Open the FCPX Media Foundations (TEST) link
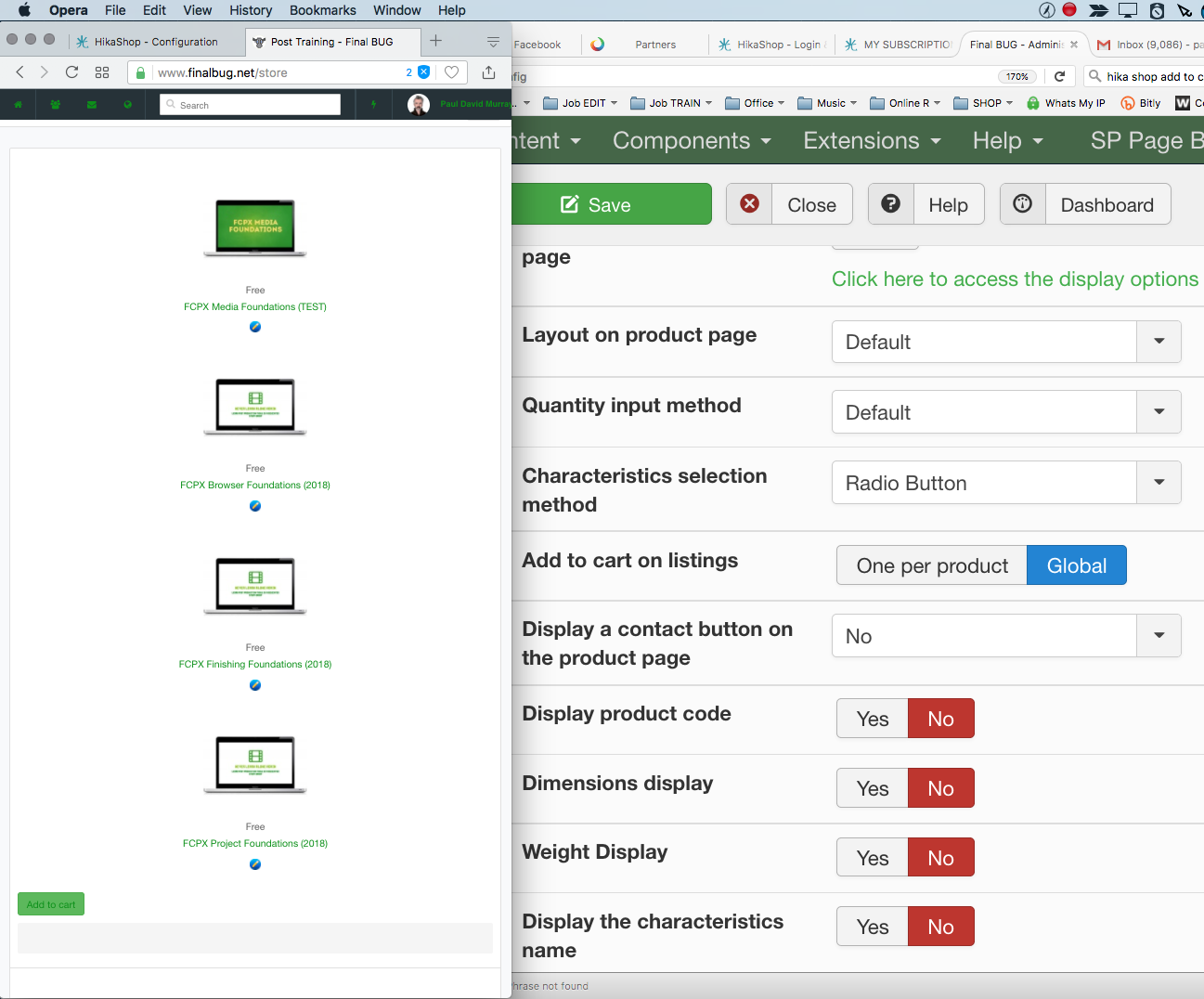 point(255,306)
